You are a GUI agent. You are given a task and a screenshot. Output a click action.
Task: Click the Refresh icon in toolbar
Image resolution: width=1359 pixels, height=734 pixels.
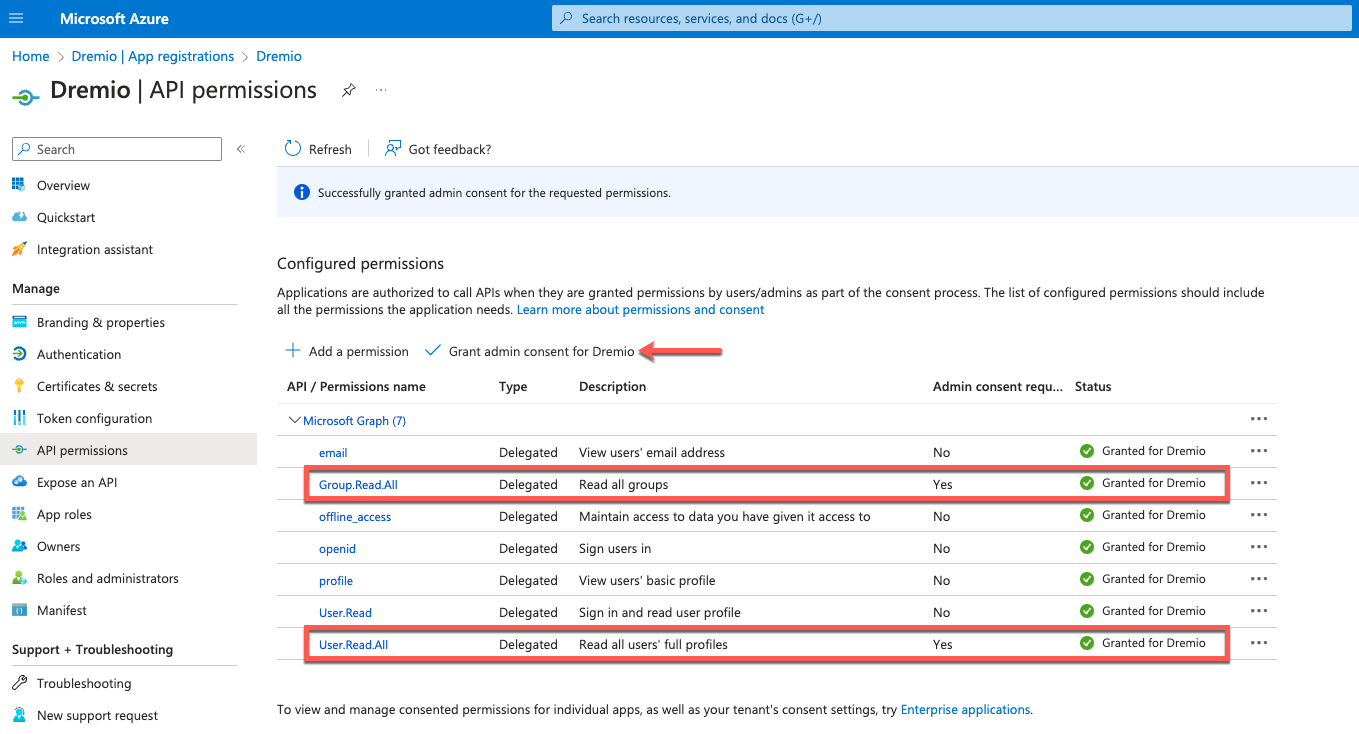(293, 149)
